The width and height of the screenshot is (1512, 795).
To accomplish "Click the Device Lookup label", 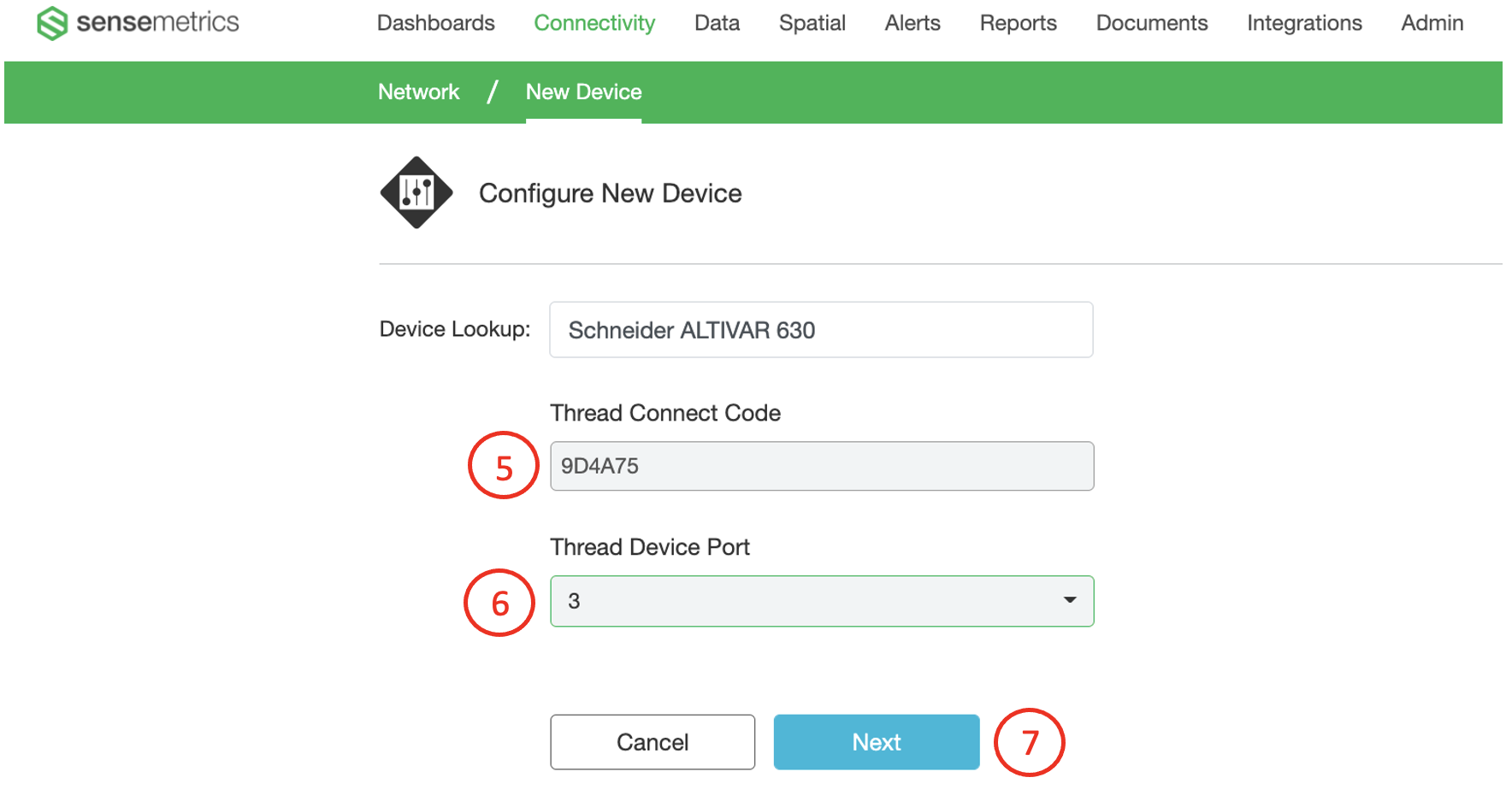I will point(455,329).
